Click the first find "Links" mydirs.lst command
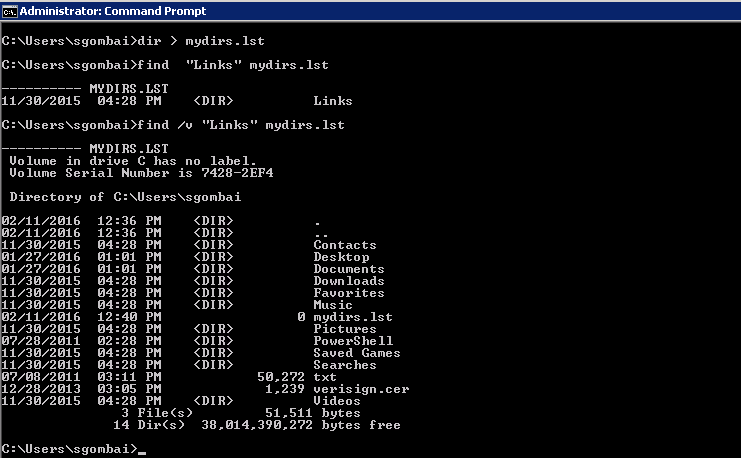741x458 pixels. pyautogui.click(x=165, y=65)
